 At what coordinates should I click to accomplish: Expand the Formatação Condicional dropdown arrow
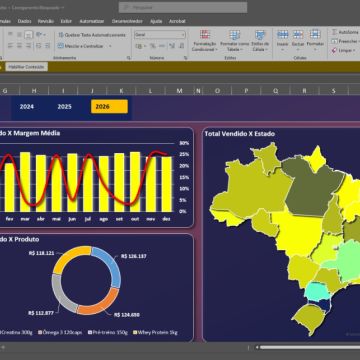[x=216, y=50]
